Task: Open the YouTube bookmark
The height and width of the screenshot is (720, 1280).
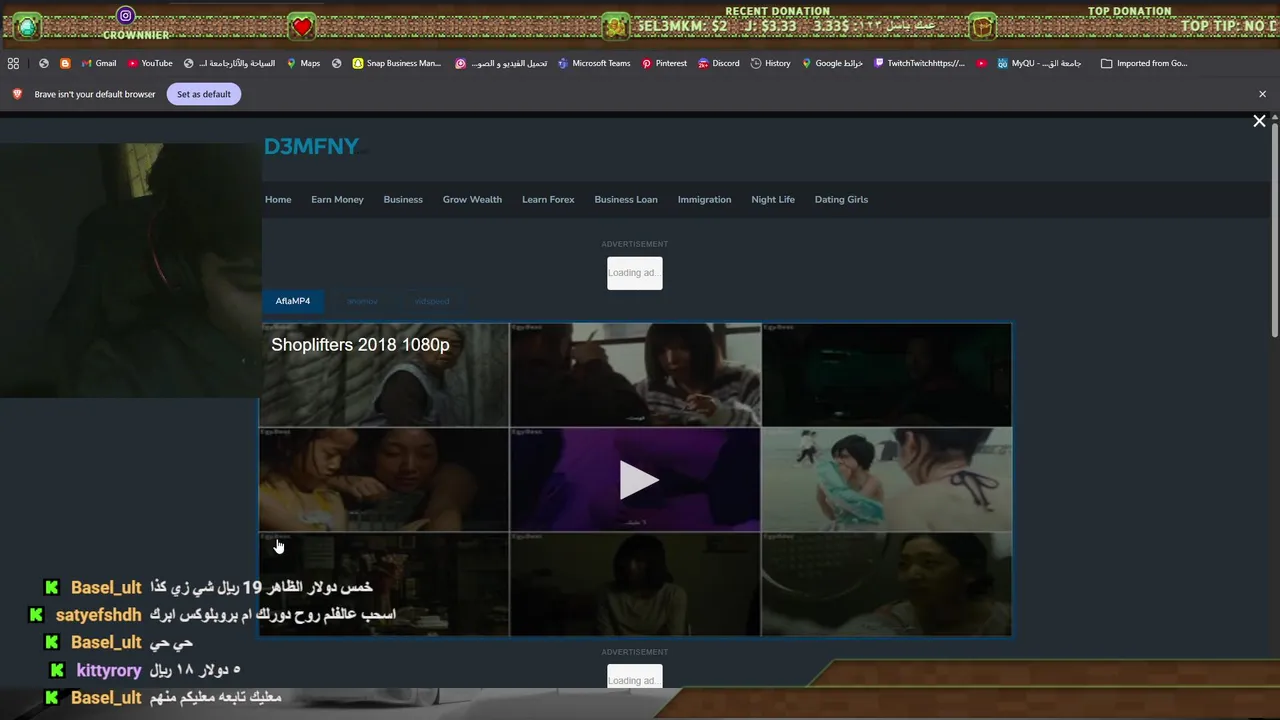Action: (x=149, y=63)
